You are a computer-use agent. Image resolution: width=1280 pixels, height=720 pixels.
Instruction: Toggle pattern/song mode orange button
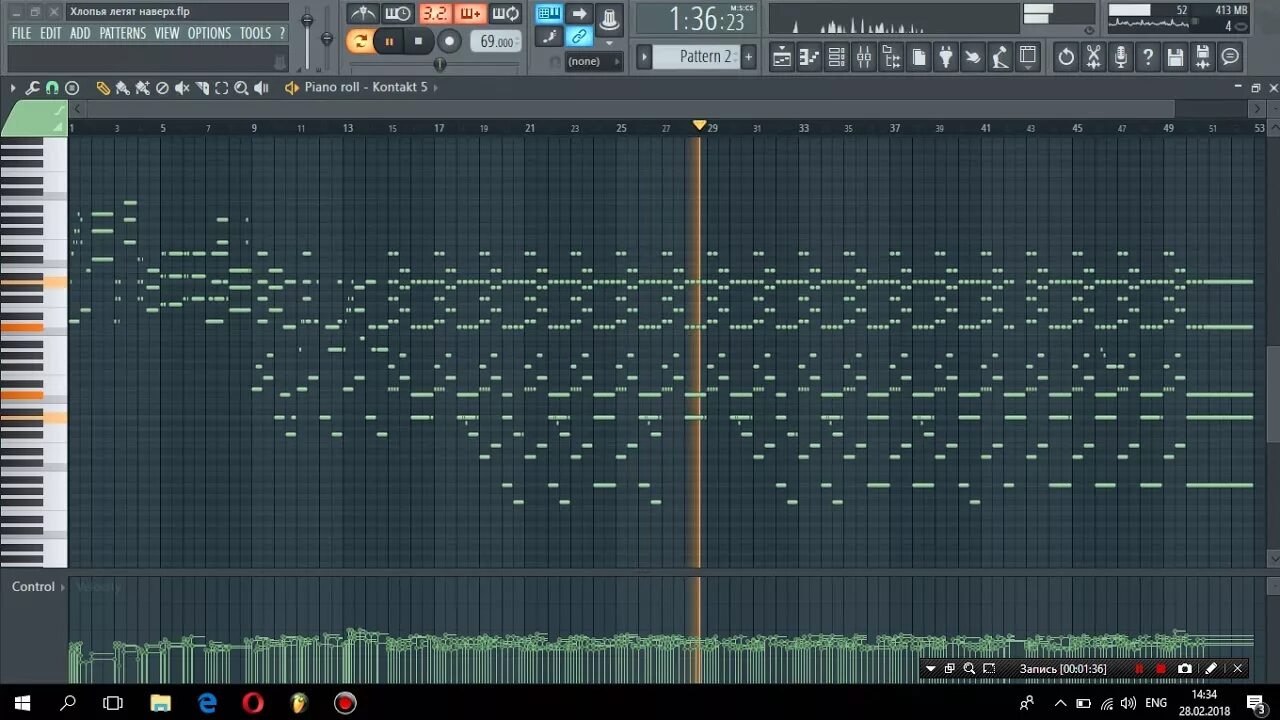[x=360, y=41]
